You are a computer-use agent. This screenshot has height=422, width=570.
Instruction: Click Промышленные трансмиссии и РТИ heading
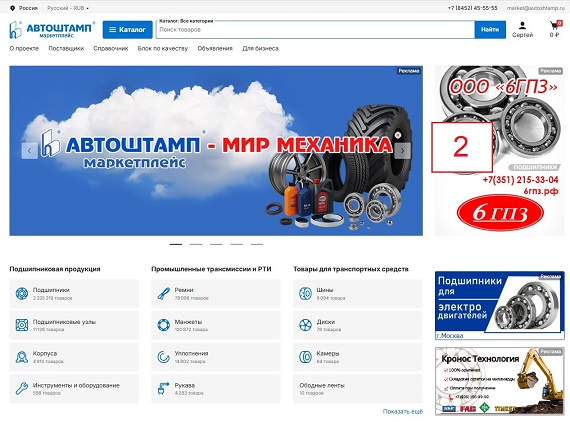coord(211,269)
